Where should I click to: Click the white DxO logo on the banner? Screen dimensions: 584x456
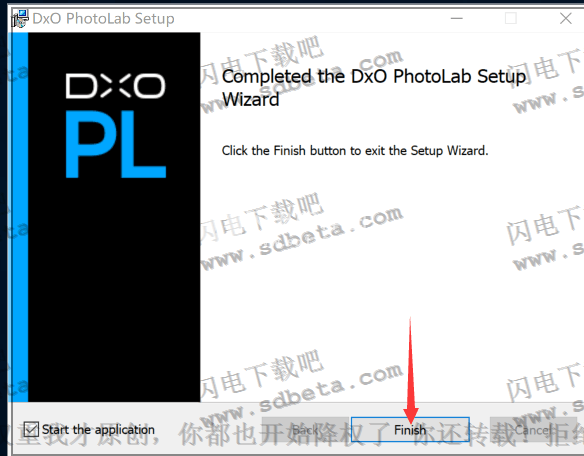coord(115,86)
